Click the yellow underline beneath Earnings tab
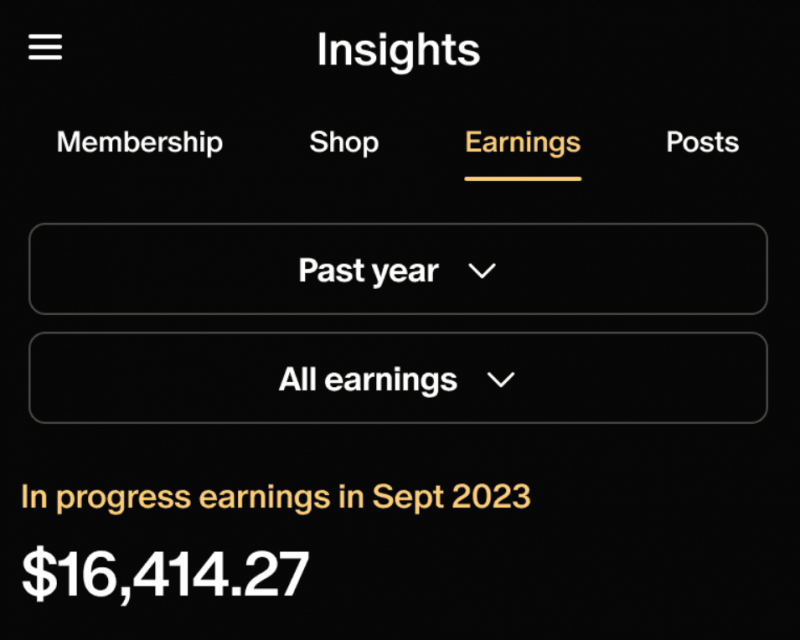 point(522,178)
